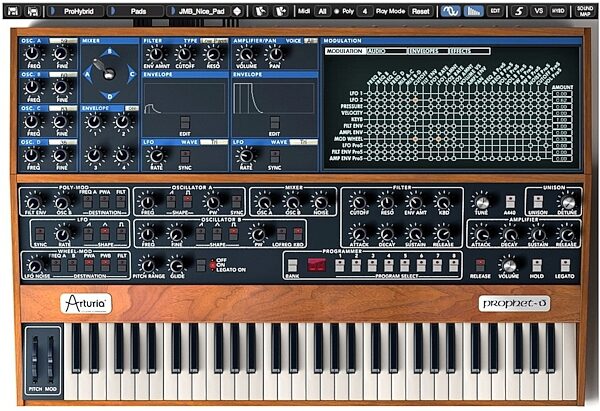Open the filter LFO WAVE dropdown
This screenshot has width=600, height=411.
(x=214, y=142)
